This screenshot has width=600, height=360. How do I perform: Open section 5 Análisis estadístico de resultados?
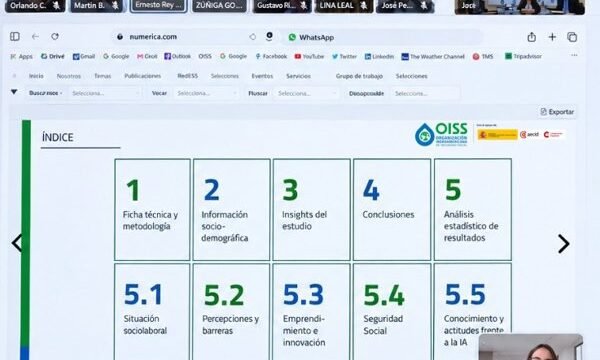pyautogui.click(x=473, y=210)
